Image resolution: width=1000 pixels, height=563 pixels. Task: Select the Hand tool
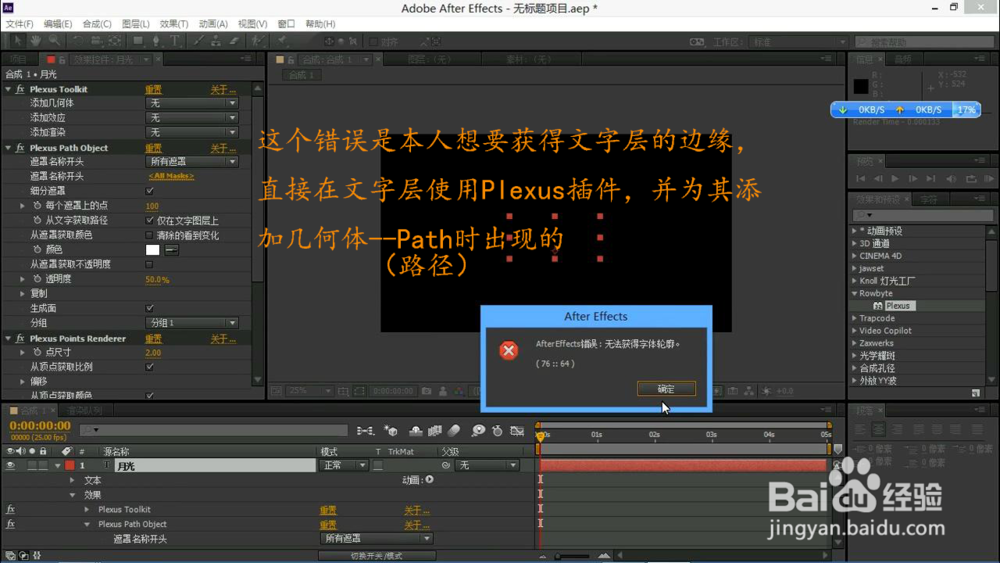pyautogui.click(x=36, y=41)
